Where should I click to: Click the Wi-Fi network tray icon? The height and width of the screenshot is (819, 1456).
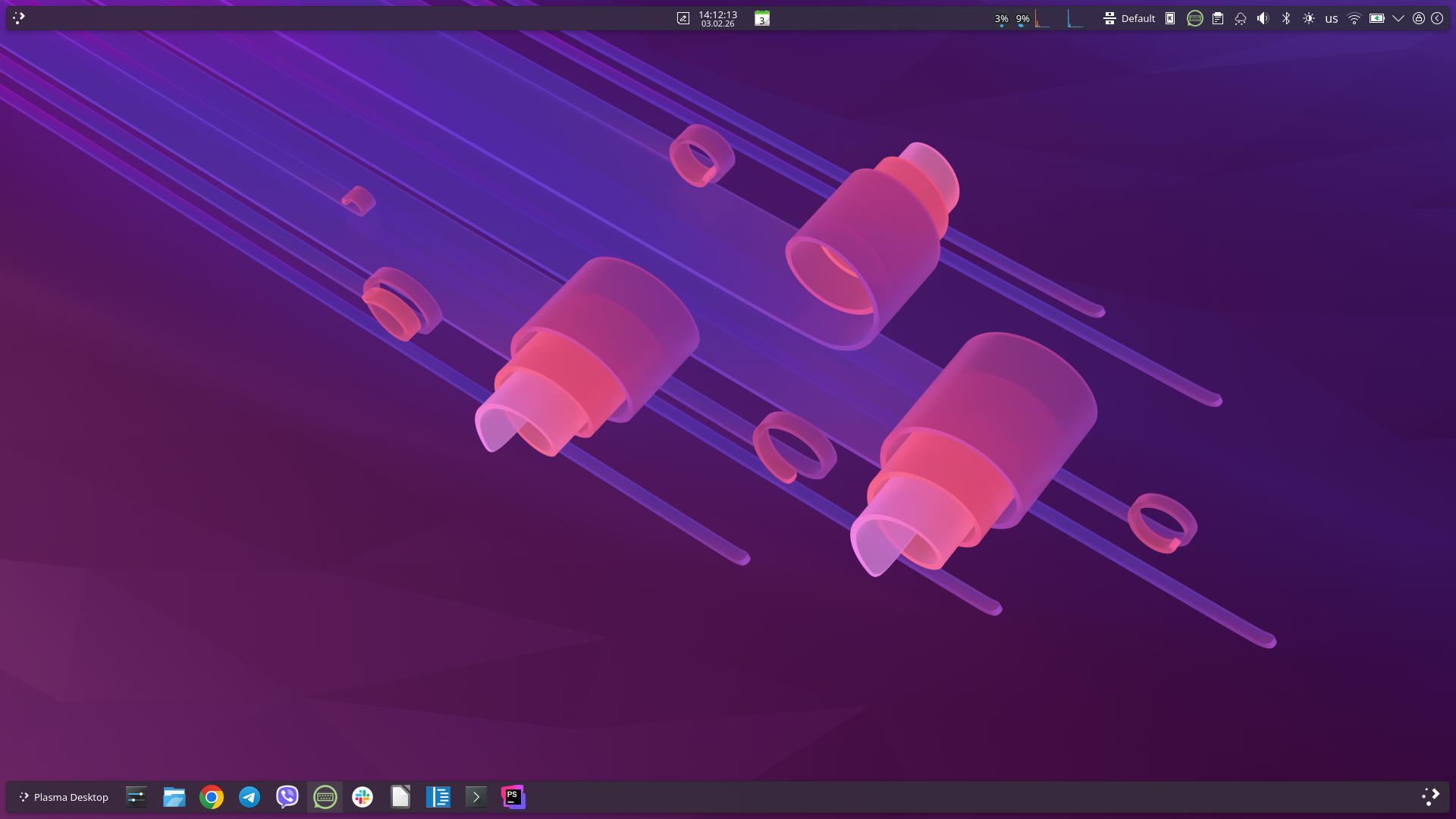point(1354,18)
